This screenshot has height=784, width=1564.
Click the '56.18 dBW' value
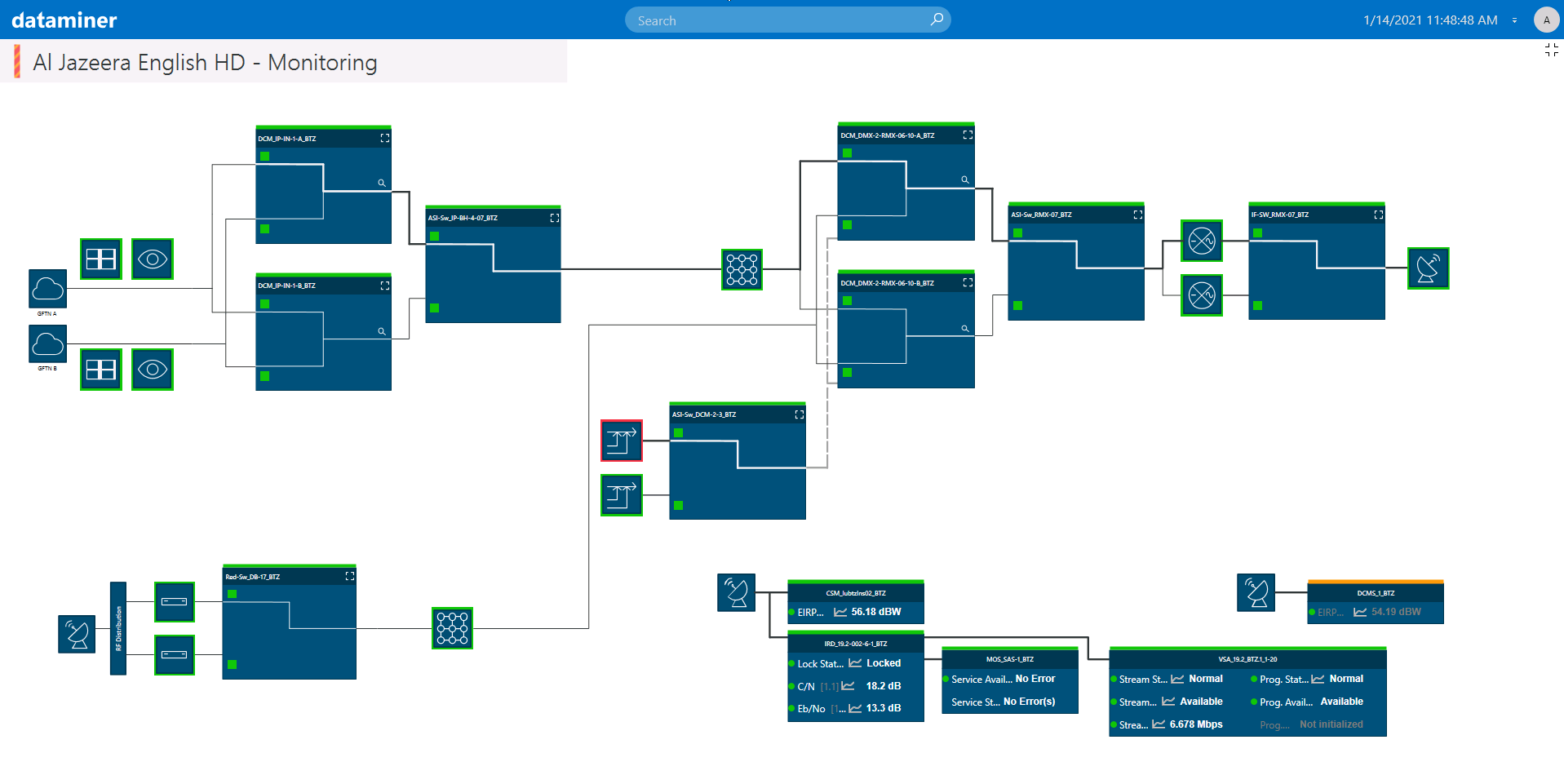(876, 612)
